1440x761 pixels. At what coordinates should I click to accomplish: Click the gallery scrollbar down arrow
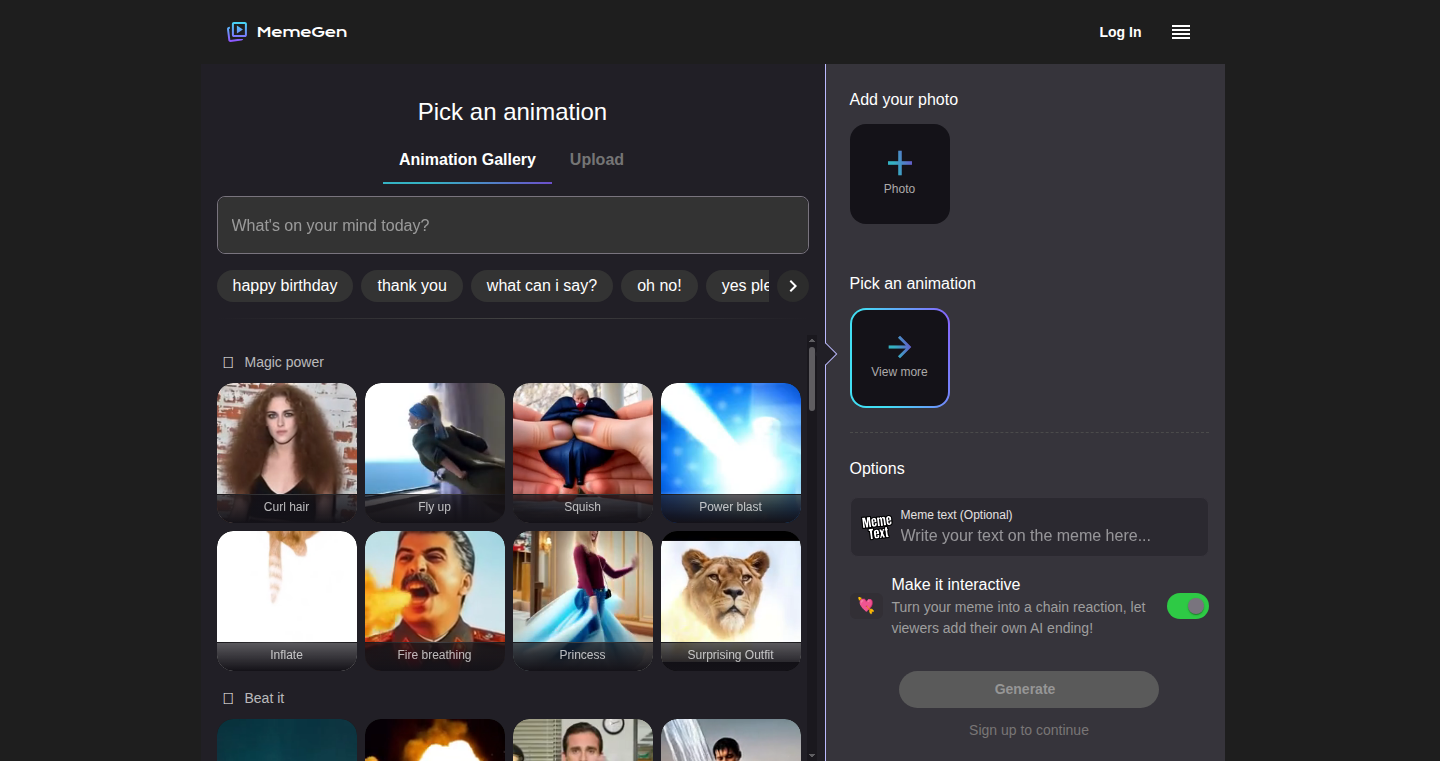pyautogui.click(x=812, y=755)
